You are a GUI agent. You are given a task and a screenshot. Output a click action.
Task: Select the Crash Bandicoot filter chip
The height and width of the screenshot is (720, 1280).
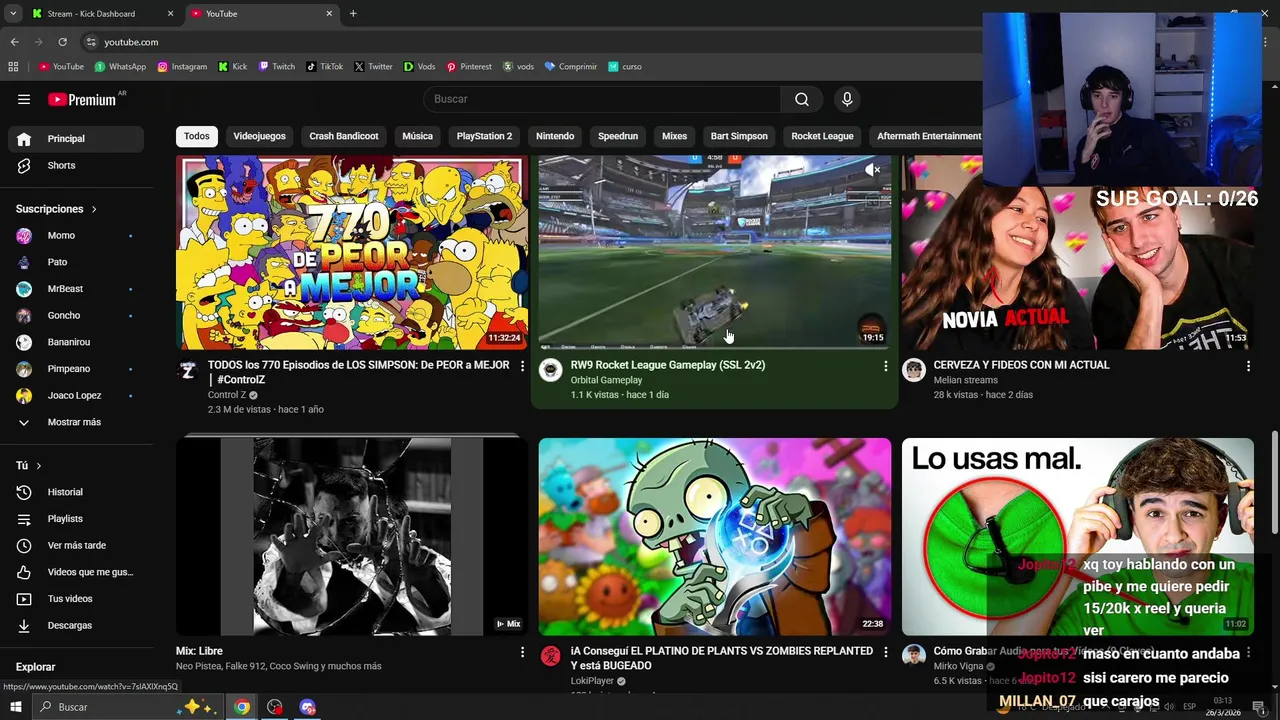click(344, 136)
